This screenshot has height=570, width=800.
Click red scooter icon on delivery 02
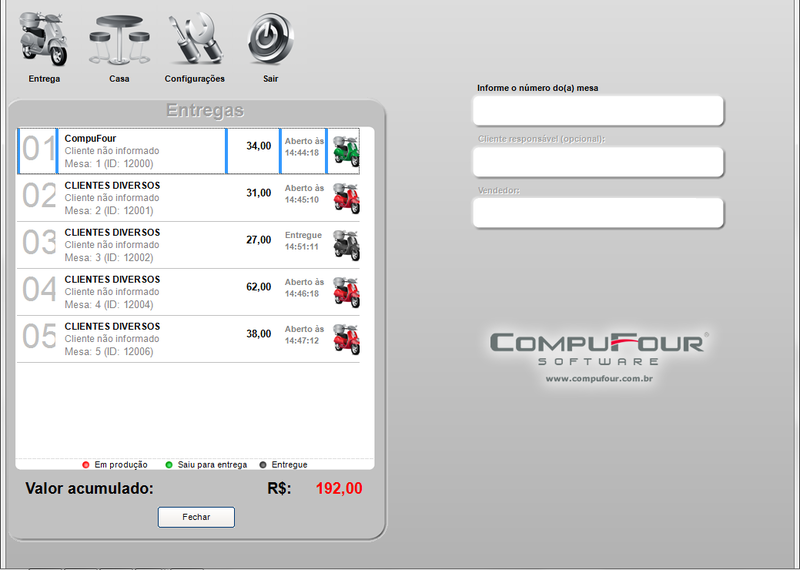point(346,198)
